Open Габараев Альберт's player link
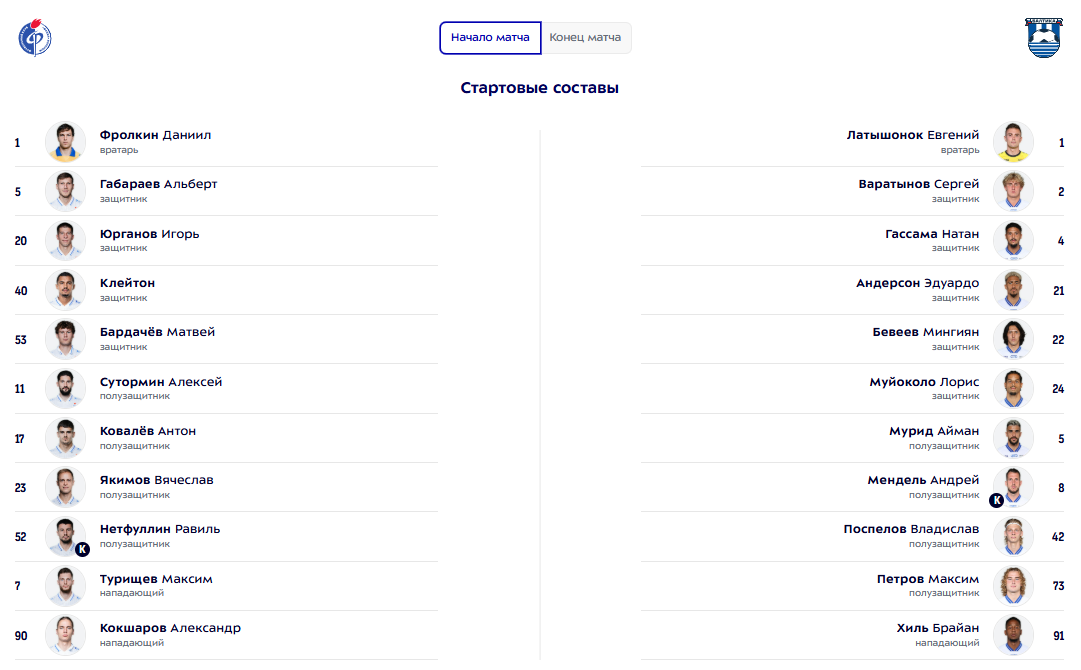Screen dimensions: 1081x670 point(159,184)
